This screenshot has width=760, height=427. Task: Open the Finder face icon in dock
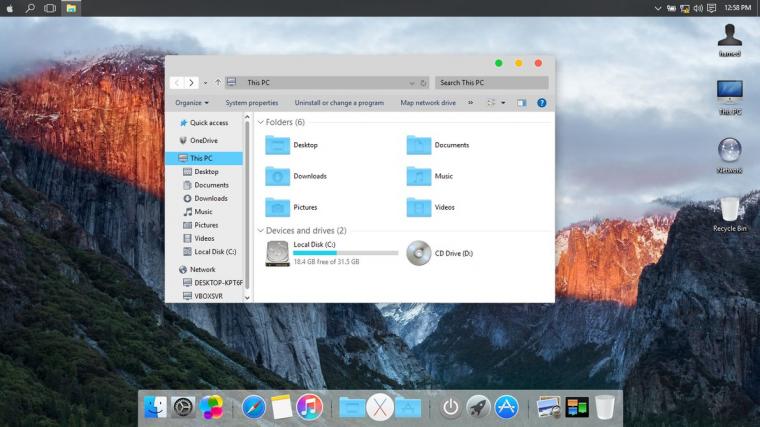point(155,407)
